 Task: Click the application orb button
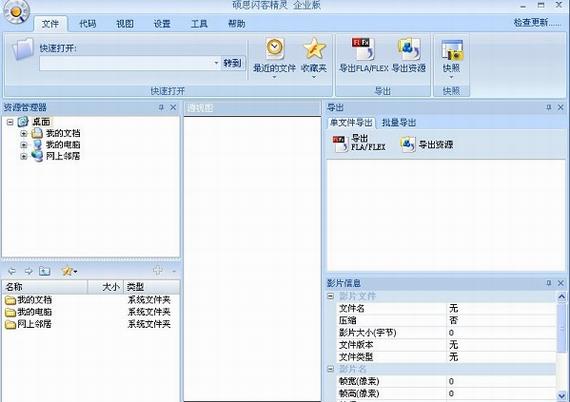(16, 12)
